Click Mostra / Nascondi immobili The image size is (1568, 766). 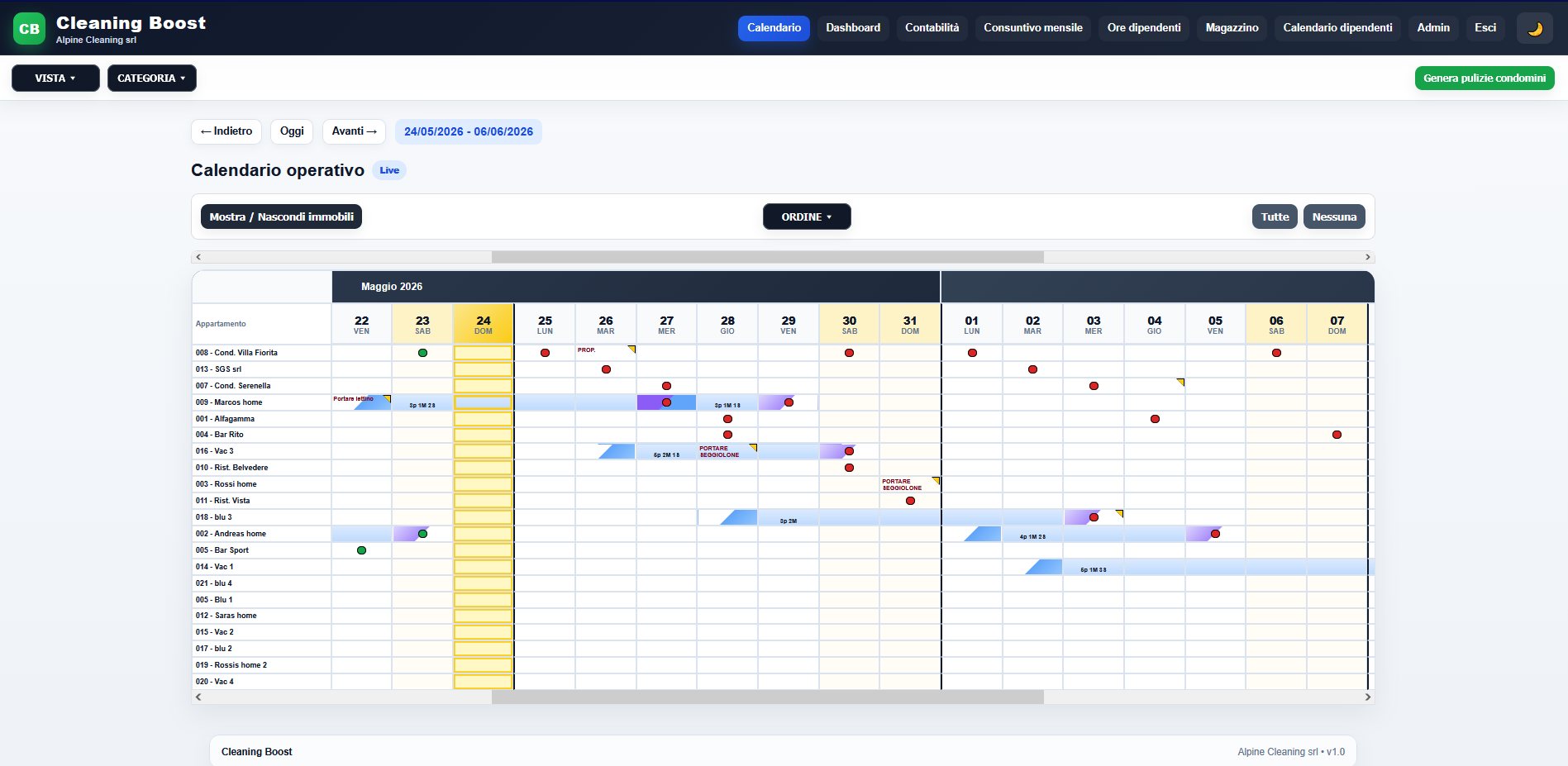281,216
